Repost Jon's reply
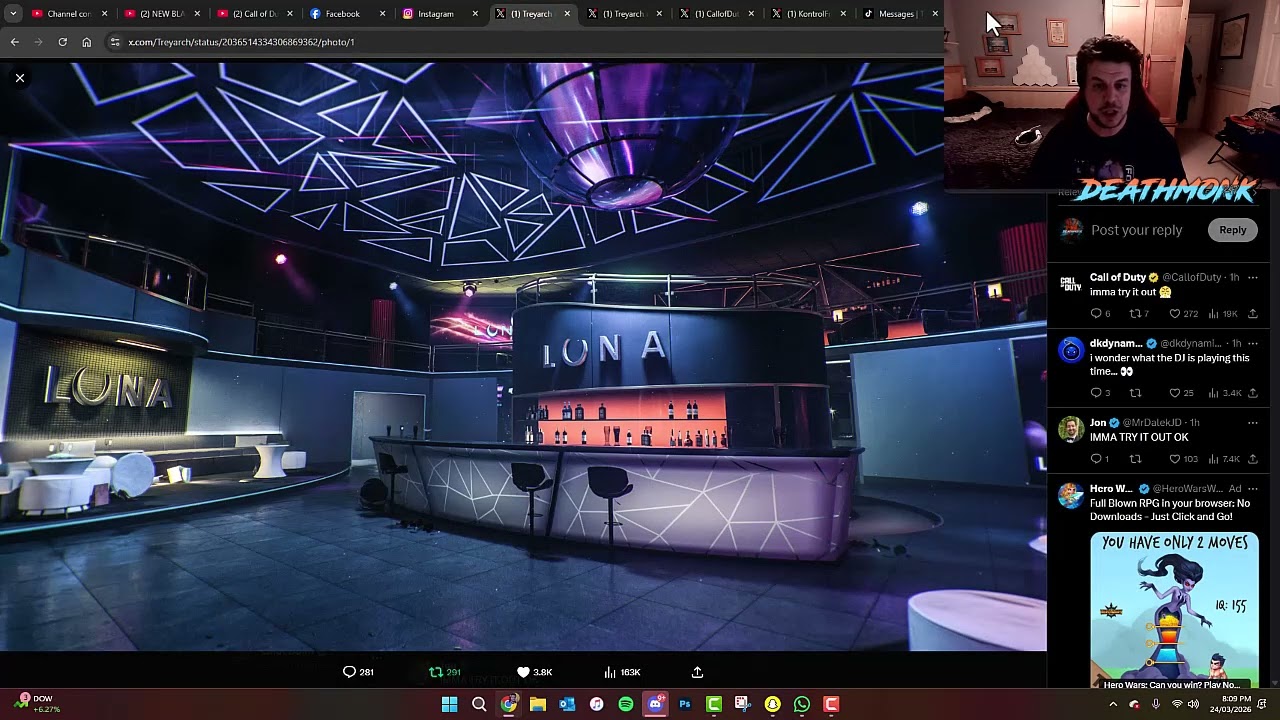 (1135, 459)
